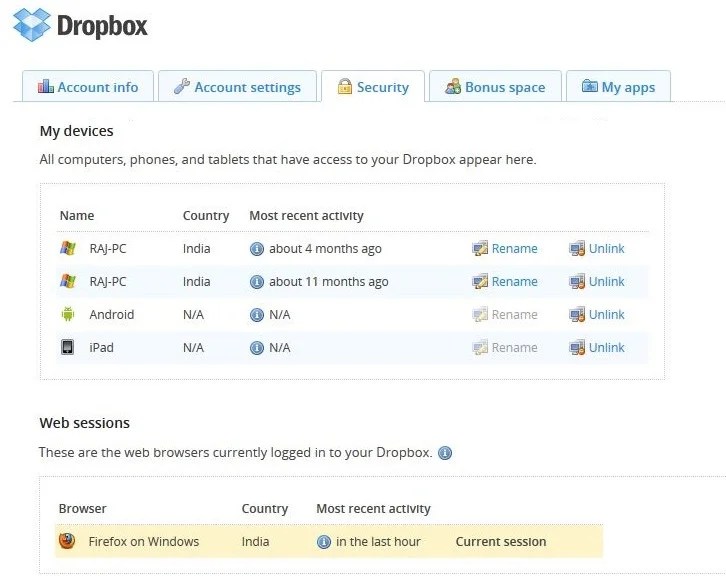
Task: Click the wrench icon on Account settings tab
Action: point(182,86)
